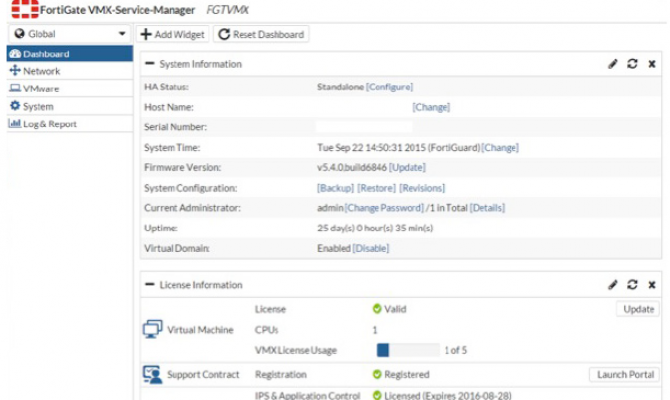The image size is (670, 400).
Task: Edit the System Information widget (pencil icon)
Action: pos(613,64)
